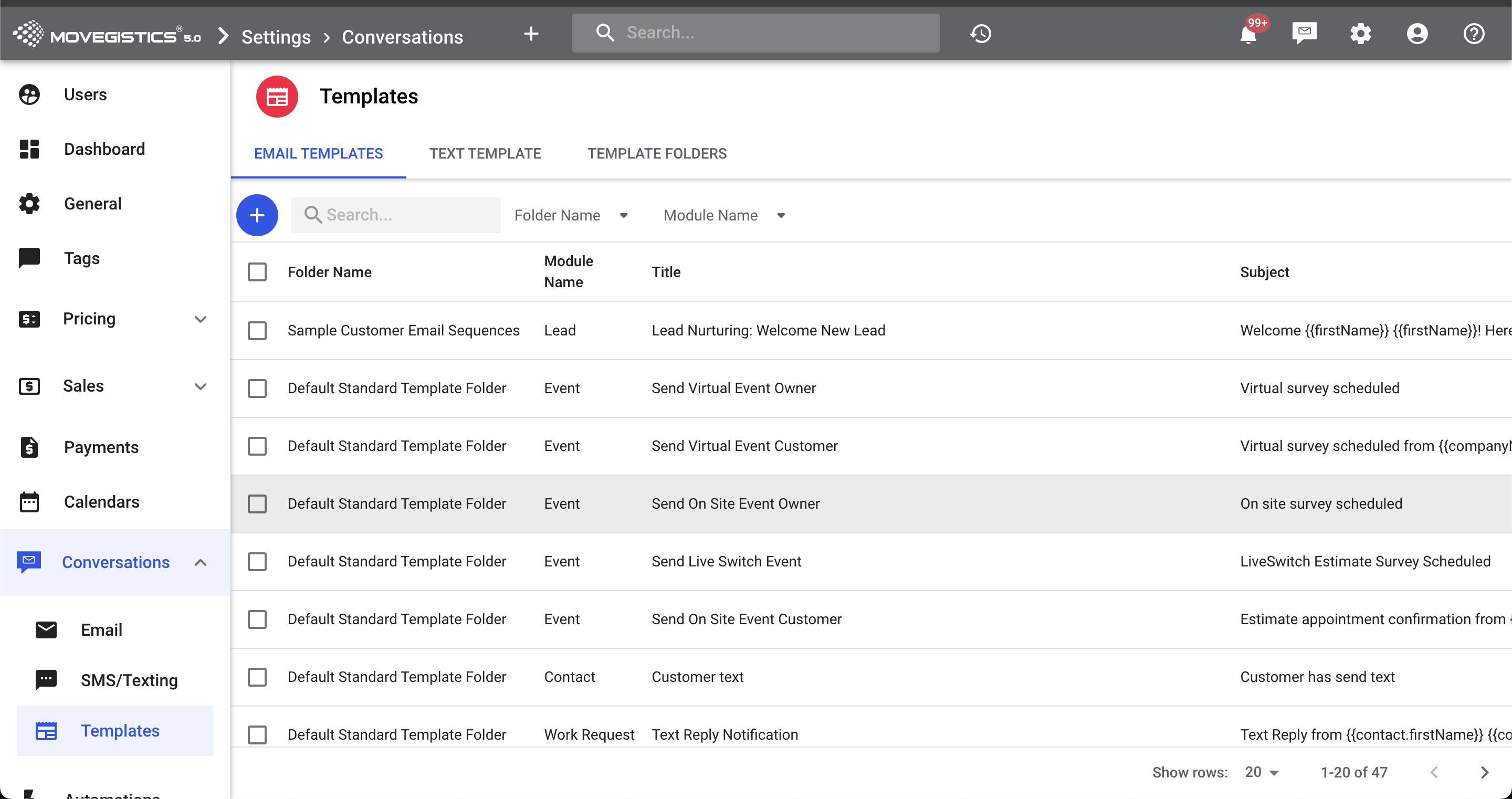Switch to the Text Template tab
The height and width of the screenshot is (799, 1512).
[485, 153]
